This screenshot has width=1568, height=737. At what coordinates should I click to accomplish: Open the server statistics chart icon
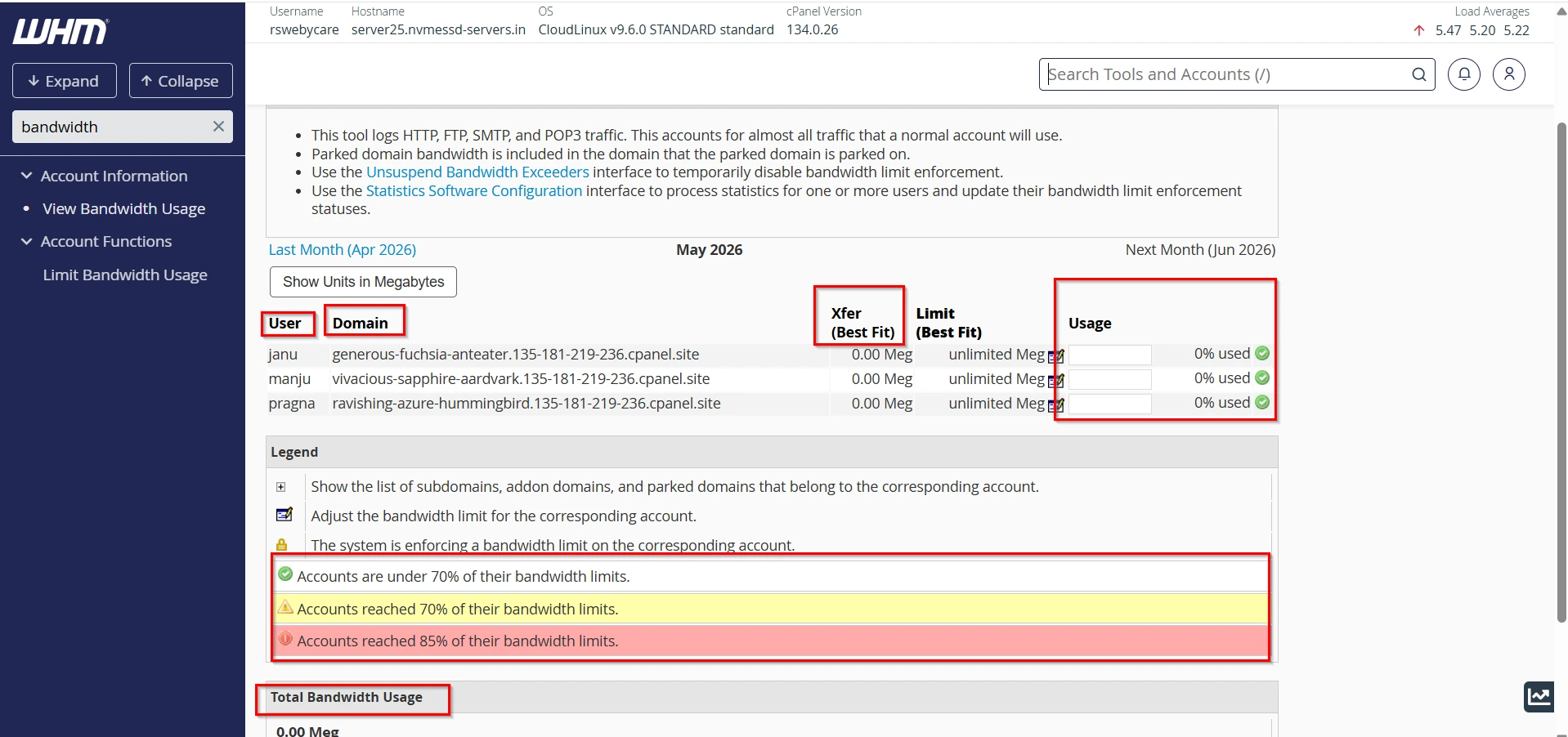tap(1539, 697)
